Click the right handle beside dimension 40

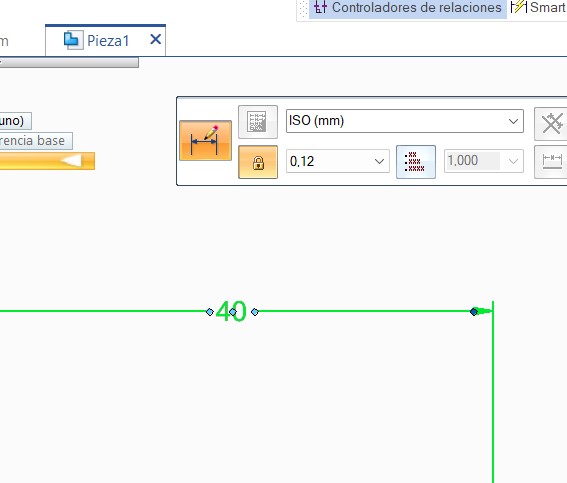[x=255, y=312]
